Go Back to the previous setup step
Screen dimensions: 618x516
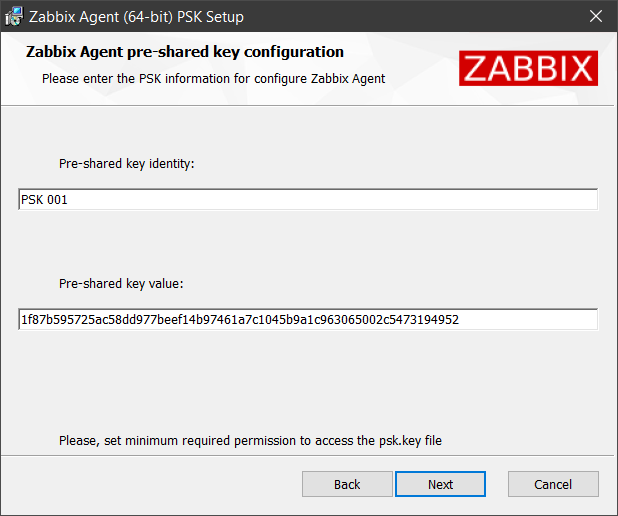pyautogui.click(x=347, y=484)
